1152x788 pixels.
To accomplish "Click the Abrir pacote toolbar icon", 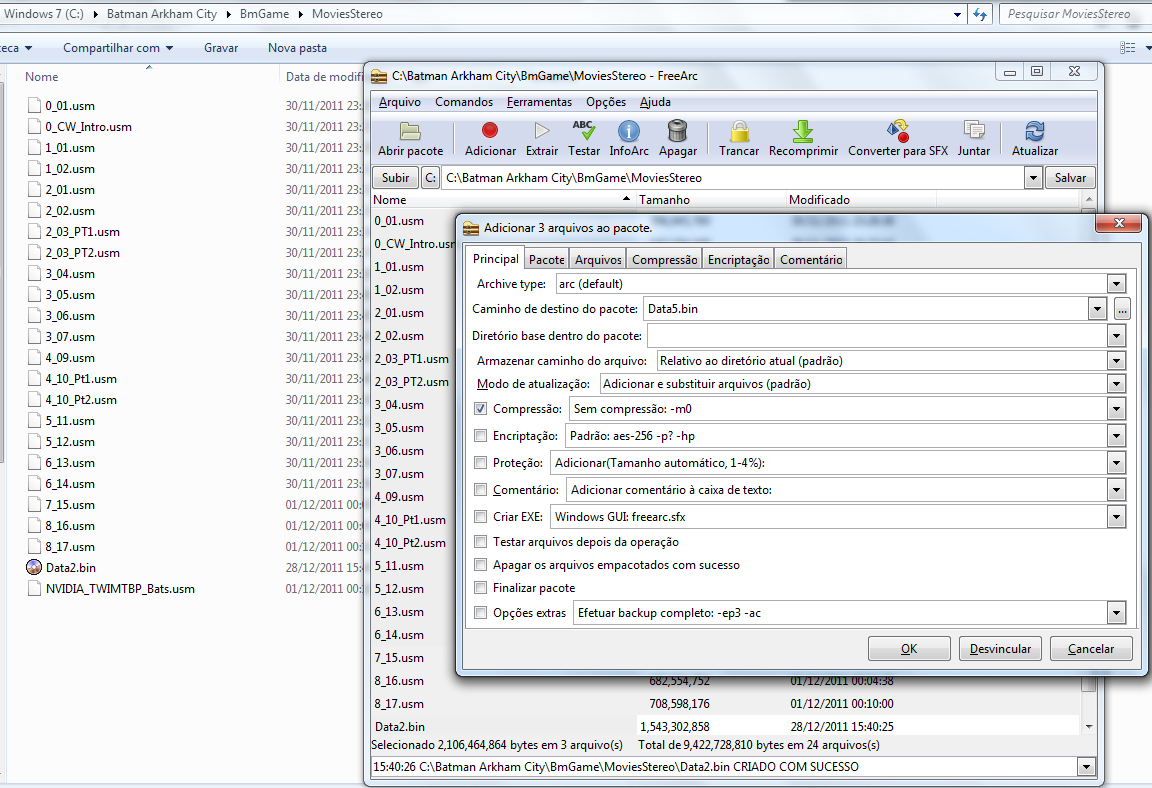I will (410, 131).
